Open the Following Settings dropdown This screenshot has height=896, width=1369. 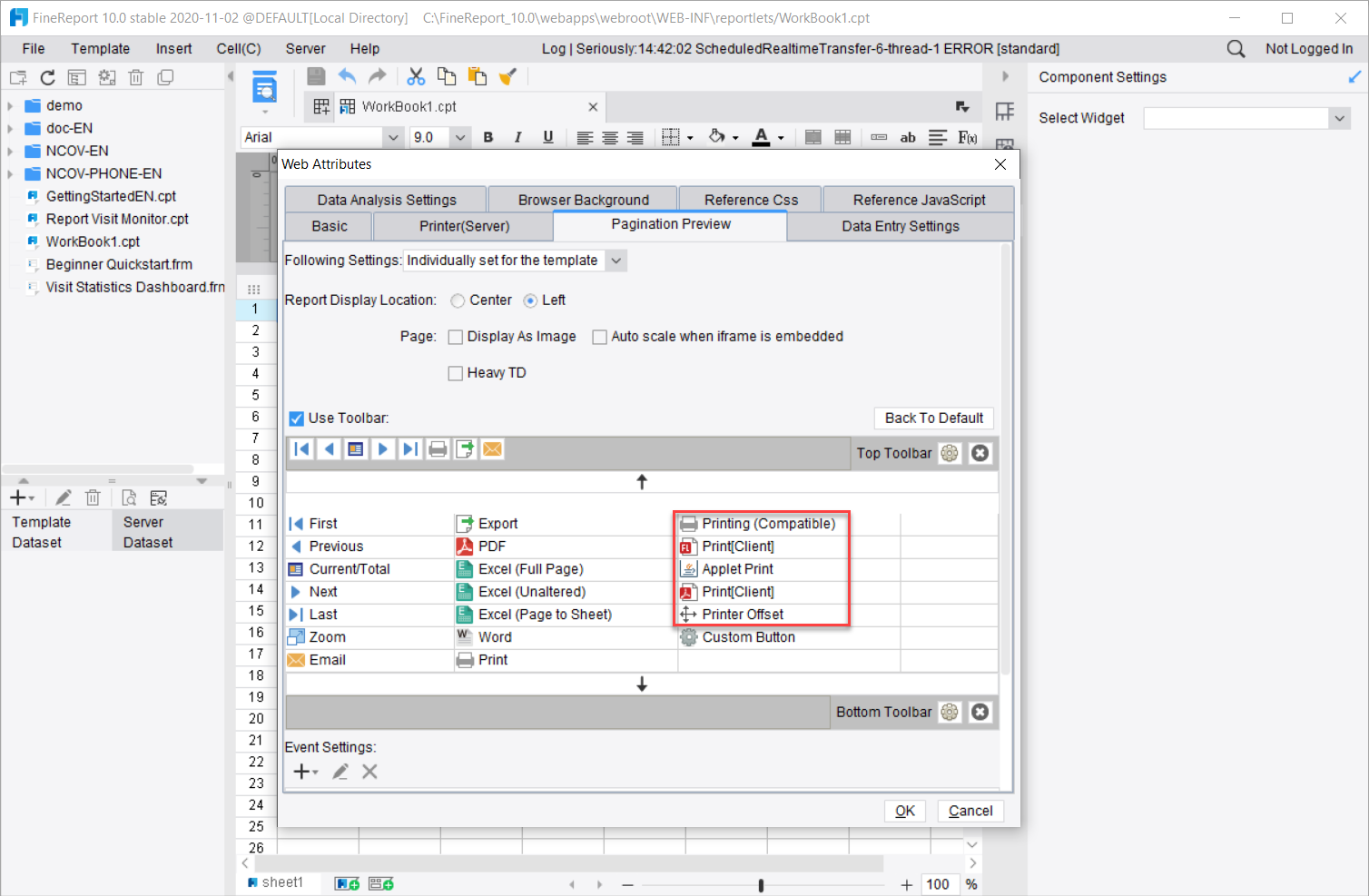pyautogui.click(x=616, y=261)
